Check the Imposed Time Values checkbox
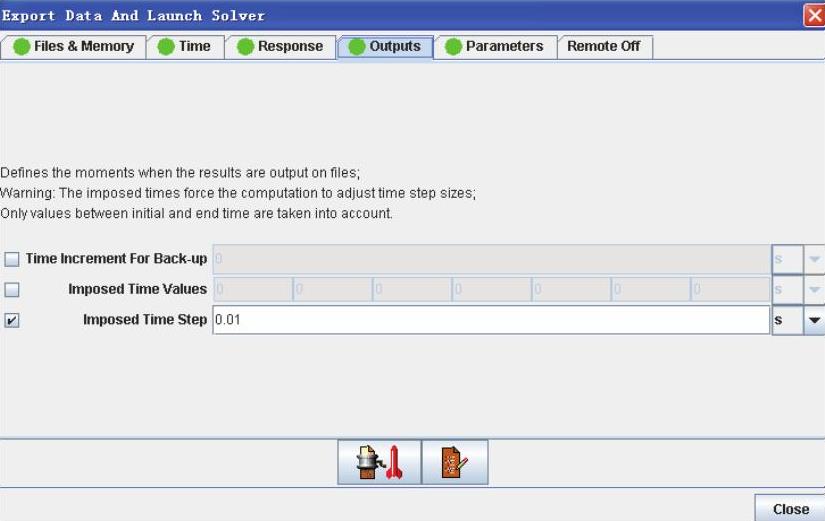The width and height of the screenshot is (825, 521). click(12, 290)
